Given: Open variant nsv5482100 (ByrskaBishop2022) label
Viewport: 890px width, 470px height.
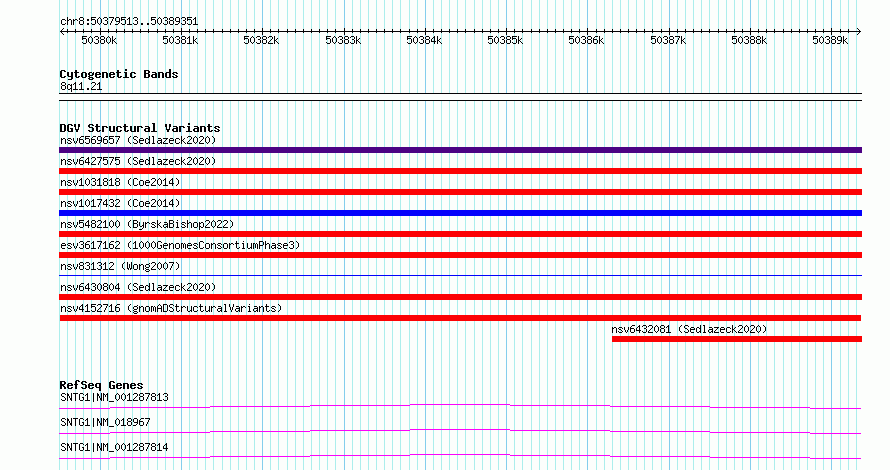Looking at the screenshot, I should (x=147, y=224).
